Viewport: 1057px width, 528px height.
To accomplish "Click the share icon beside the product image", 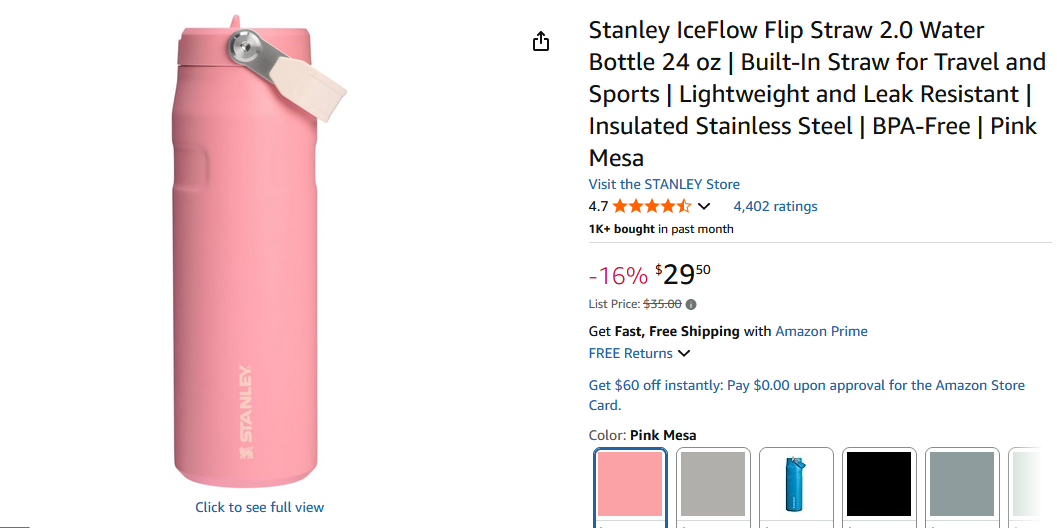I will [541, 41].
